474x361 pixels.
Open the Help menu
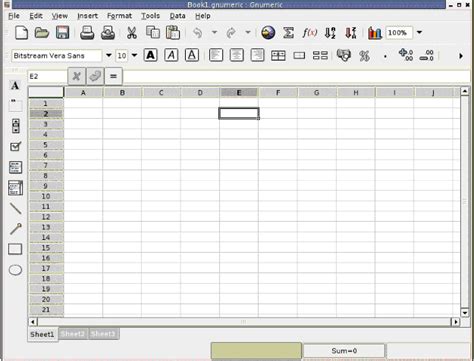[203, 16]
